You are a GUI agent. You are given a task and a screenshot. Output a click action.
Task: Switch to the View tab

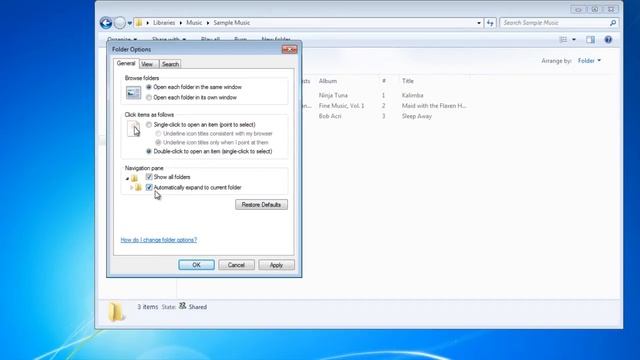point(147,64)
